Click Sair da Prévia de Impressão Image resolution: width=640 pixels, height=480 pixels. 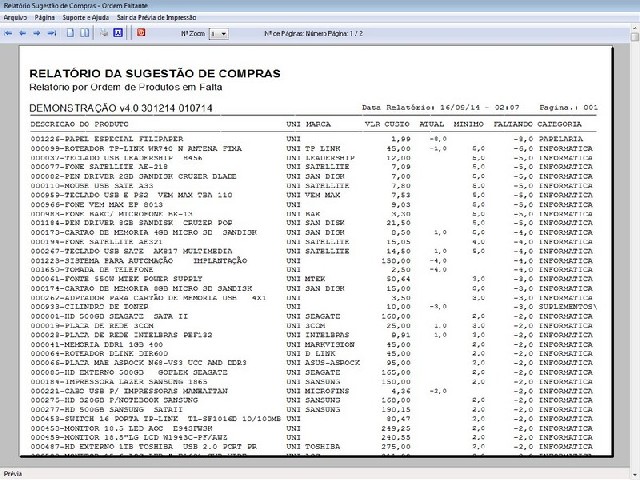tap(156, 18)
